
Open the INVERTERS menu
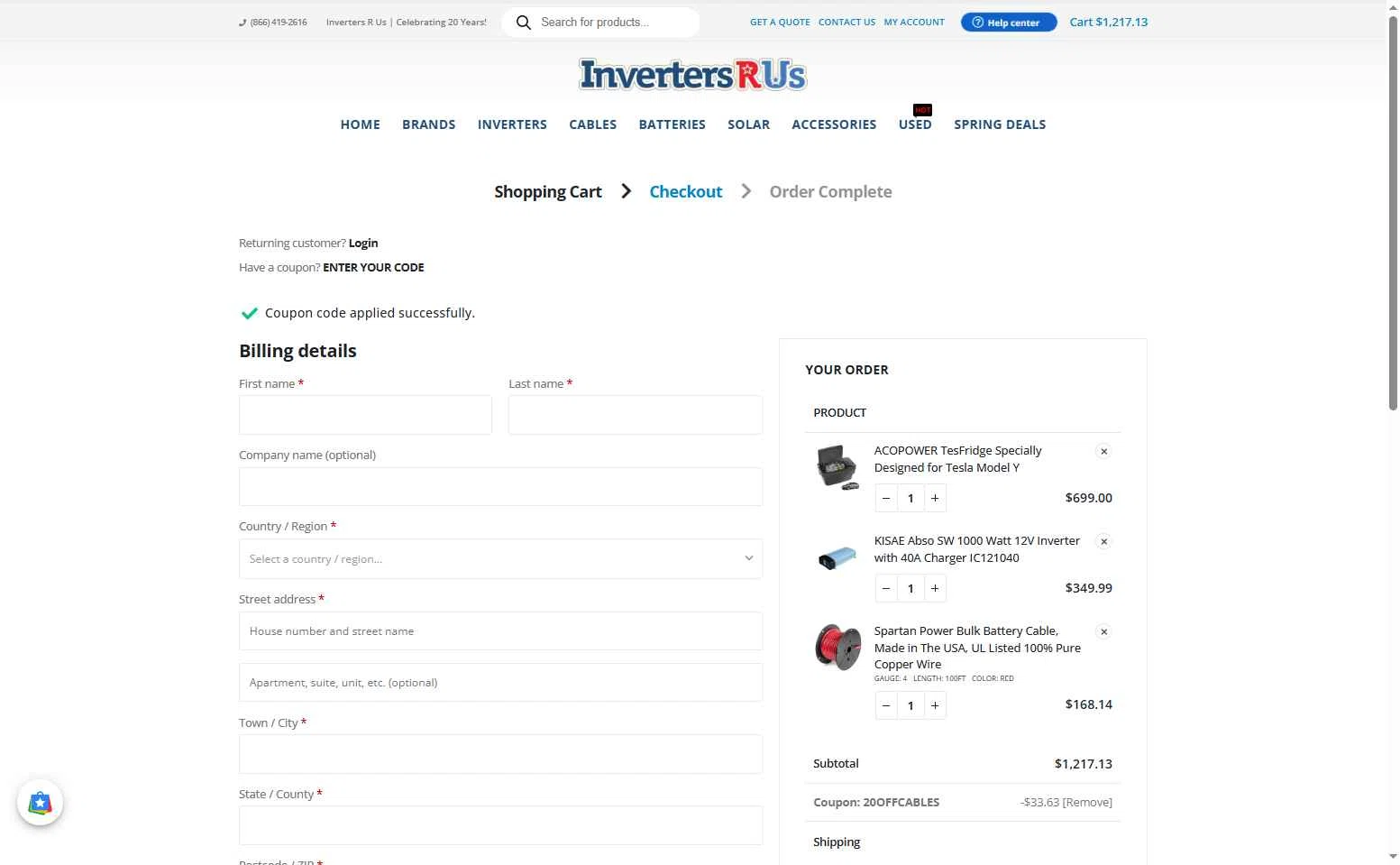pos(512,124)
